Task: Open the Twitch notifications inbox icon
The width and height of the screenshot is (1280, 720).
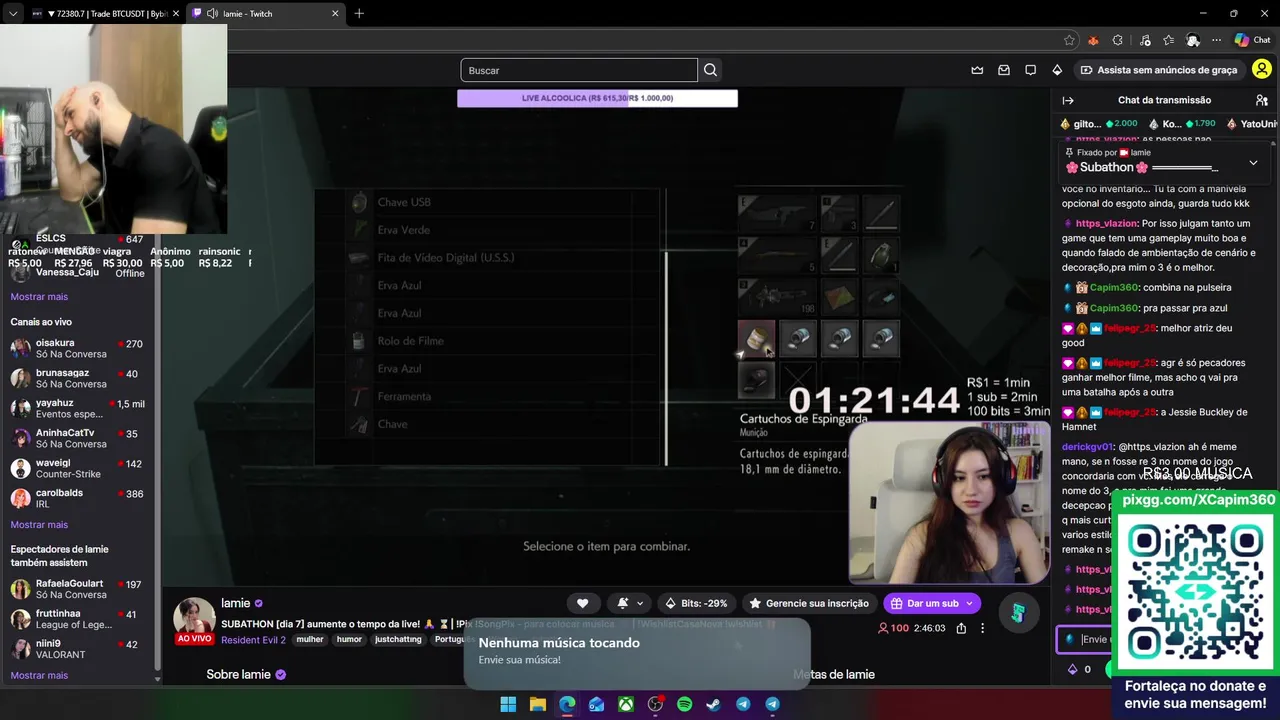Action: click(1004, 70)
